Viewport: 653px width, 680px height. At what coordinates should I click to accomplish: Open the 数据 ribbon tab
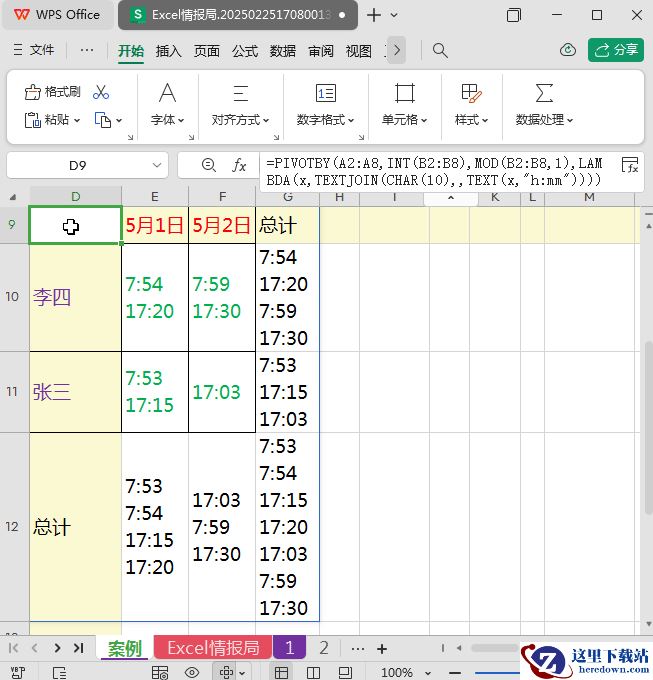(x=283, y=51)
